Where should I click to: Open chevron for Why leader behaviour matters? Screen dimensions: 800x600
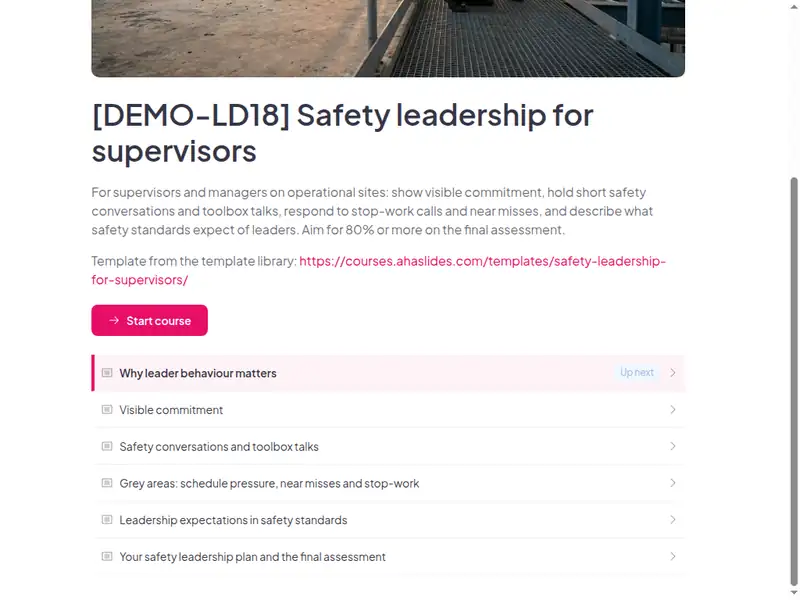point(672,373)
